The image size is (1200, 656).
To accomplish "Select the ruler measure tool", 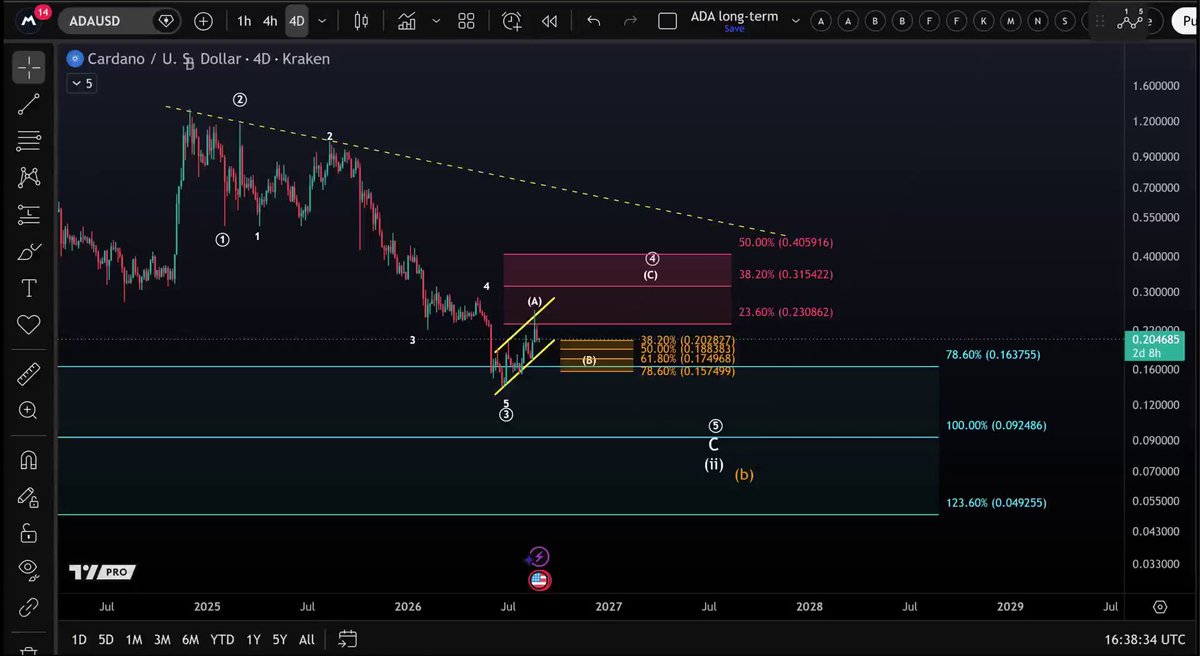I will pos(28,374).
